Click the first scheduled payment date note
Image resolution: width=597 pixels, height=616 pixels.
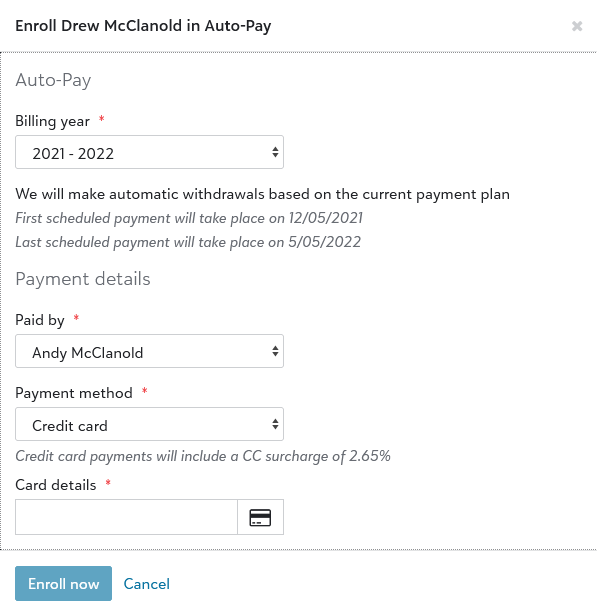pyautogui.click(x=189, y=218)
